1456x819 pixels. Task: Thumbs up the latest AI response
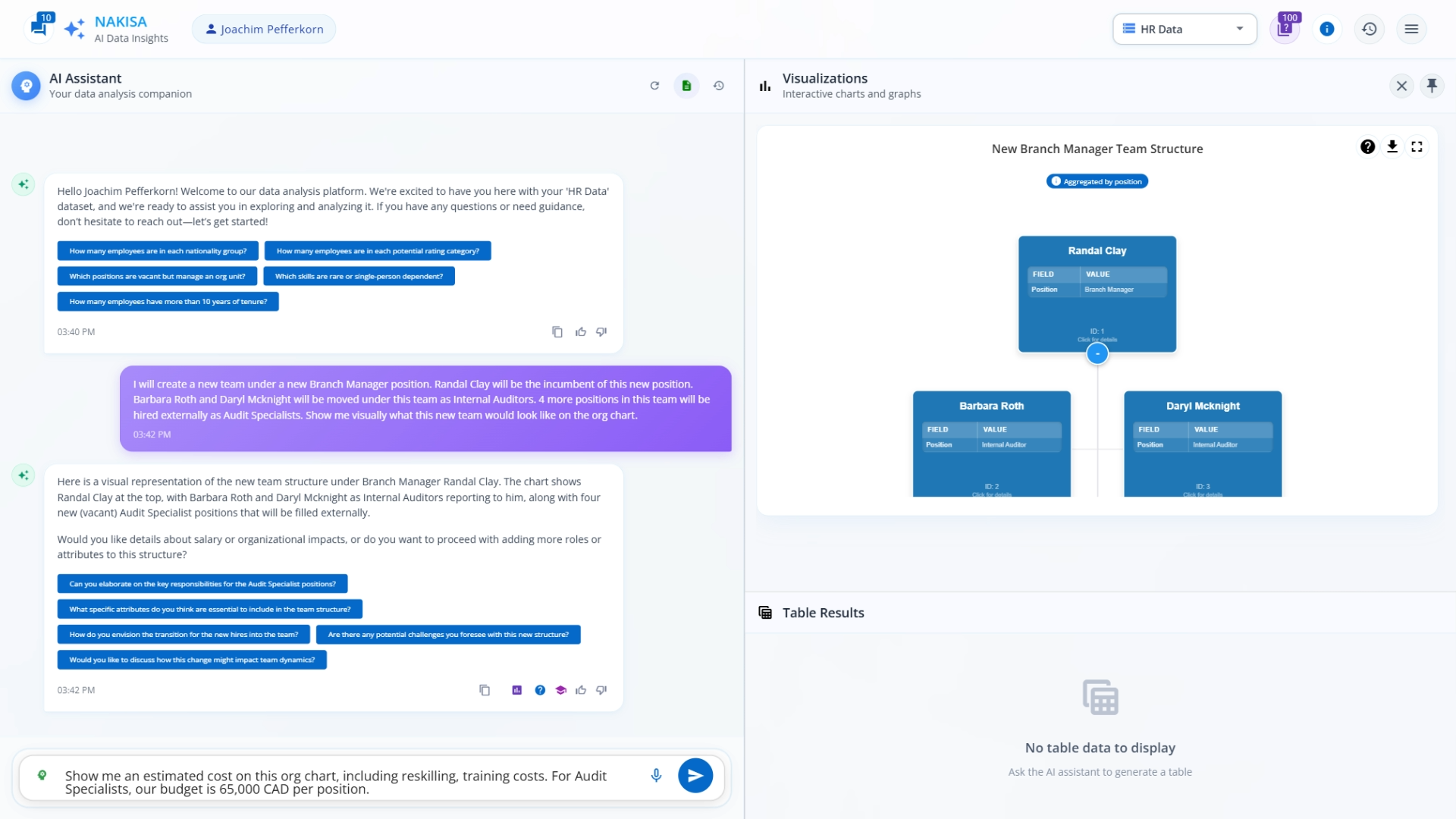581,690
